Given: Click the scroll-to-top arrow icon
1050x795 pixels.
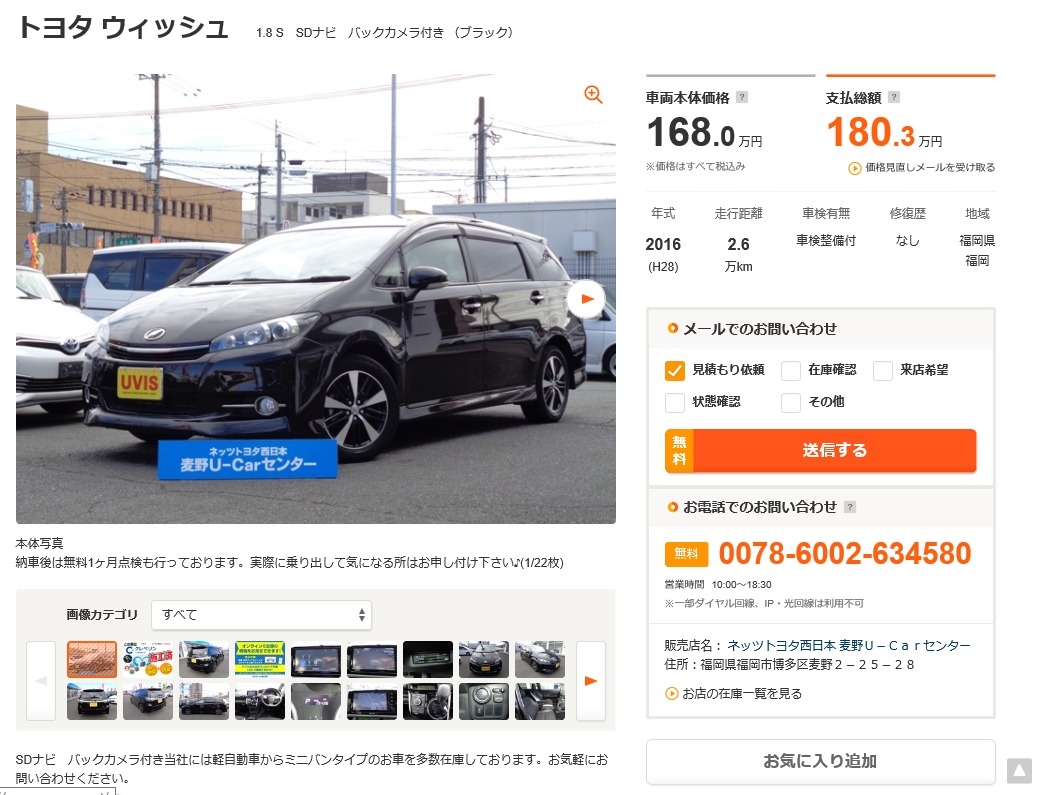Looking at the screenshot, I should pos(1019,771).
